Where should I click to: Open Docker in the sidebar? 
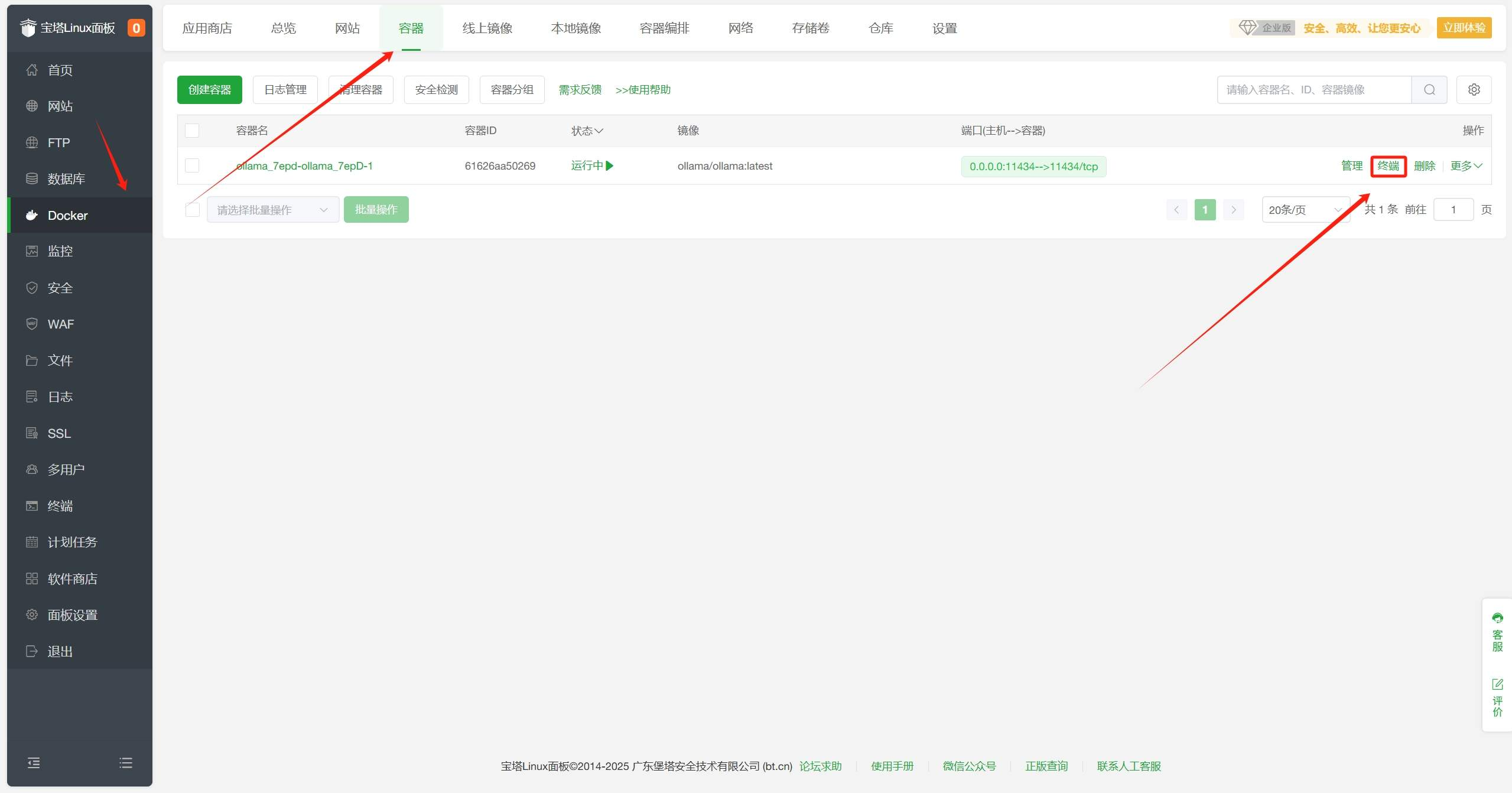[67, 215]
